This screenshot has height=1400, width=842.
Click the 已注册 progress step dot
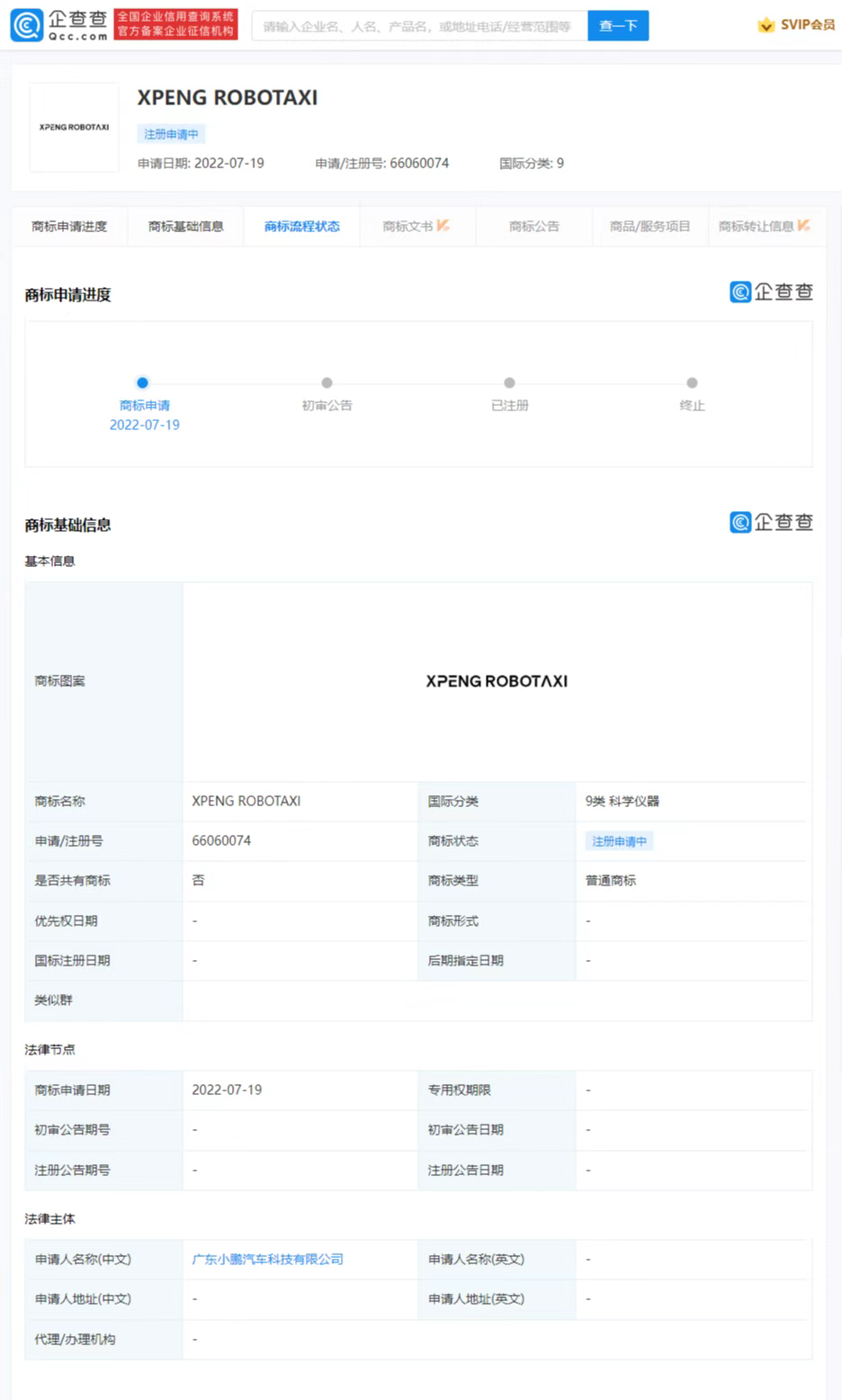[509, 382]
